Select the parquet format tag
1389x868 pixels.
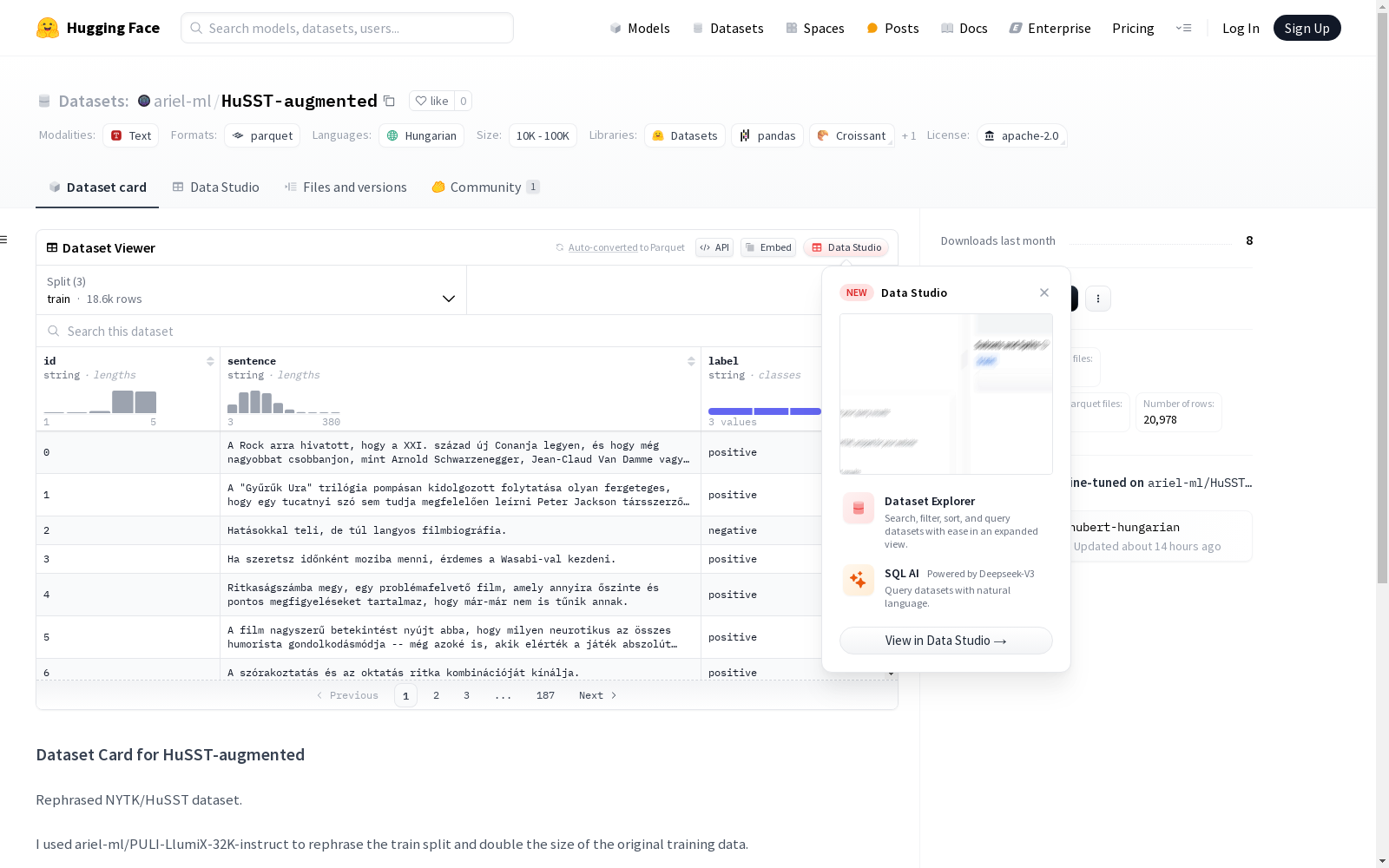pos(262,135)
